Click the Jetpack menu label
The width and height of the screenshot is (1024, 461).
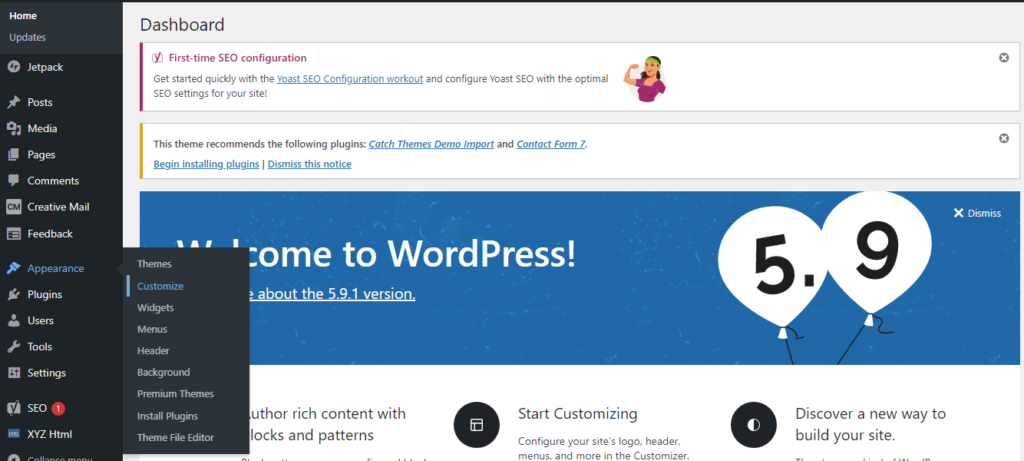tap(45, 67)
